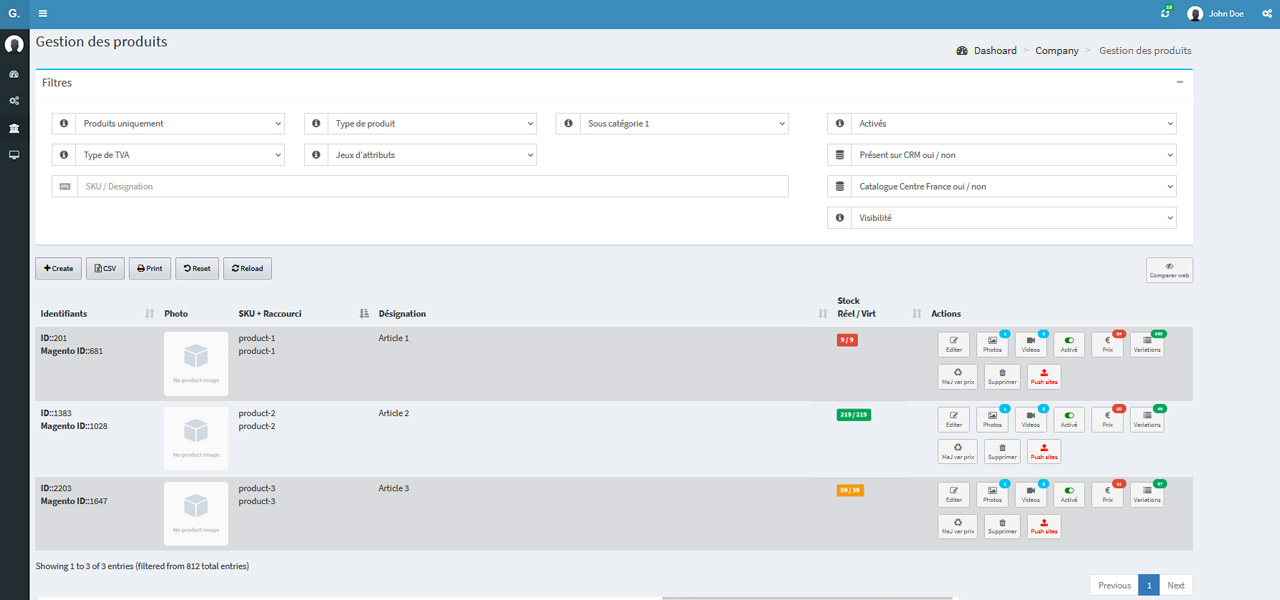Toggle the Activé switch for Article 1
The height and width of the screenshot is (600, 1280).
pos(1069,345)
